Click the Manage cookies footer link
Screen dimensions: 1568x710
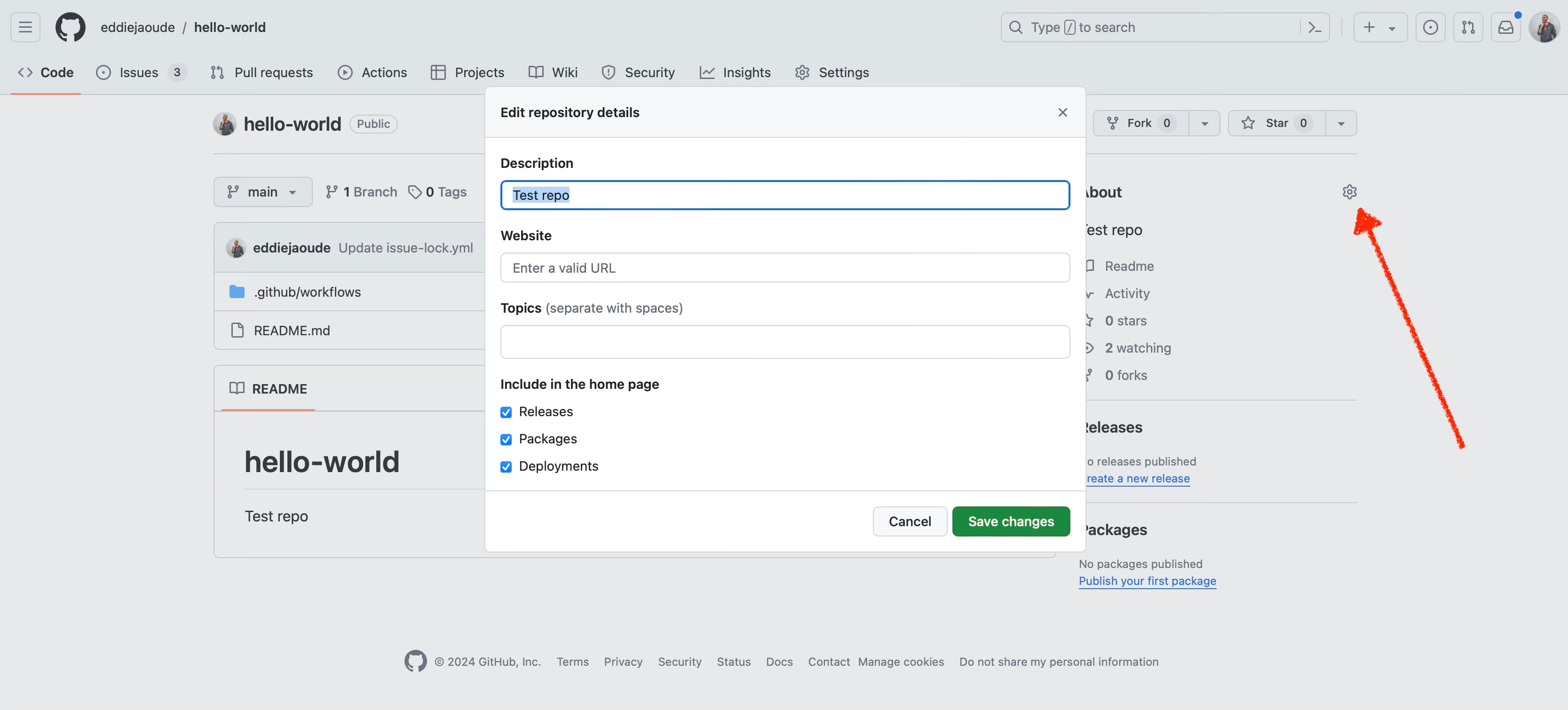coord(901,662)
